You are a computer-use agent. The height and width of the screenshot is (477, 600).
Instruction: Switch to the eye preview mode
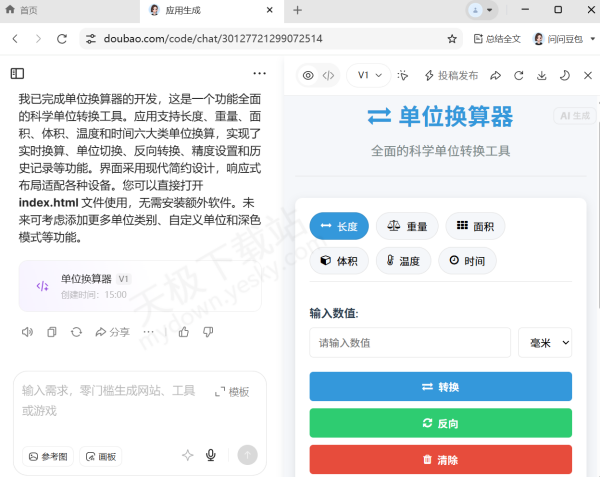point(308,75)
